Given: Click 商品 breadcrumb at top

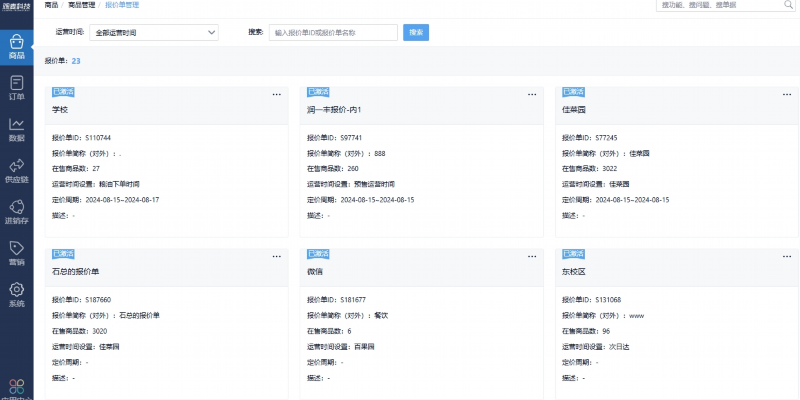Looking at the screenshot, I should point(52,5).
